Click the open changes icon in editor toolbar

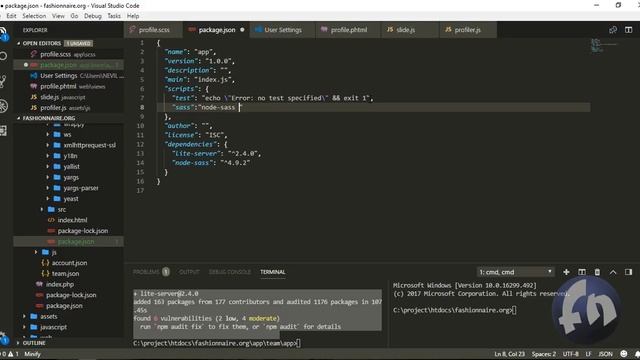[x=613, y=30]
